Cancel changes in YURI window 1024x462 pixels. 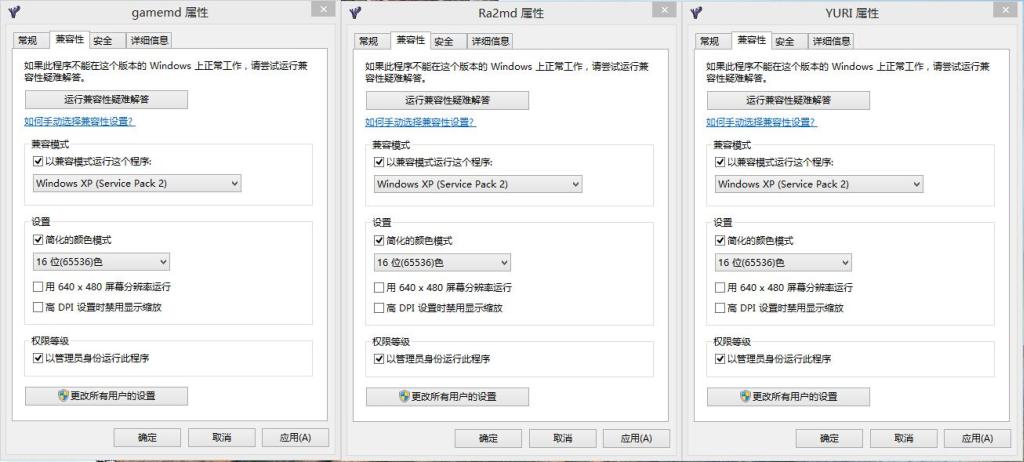pos(903,438)
